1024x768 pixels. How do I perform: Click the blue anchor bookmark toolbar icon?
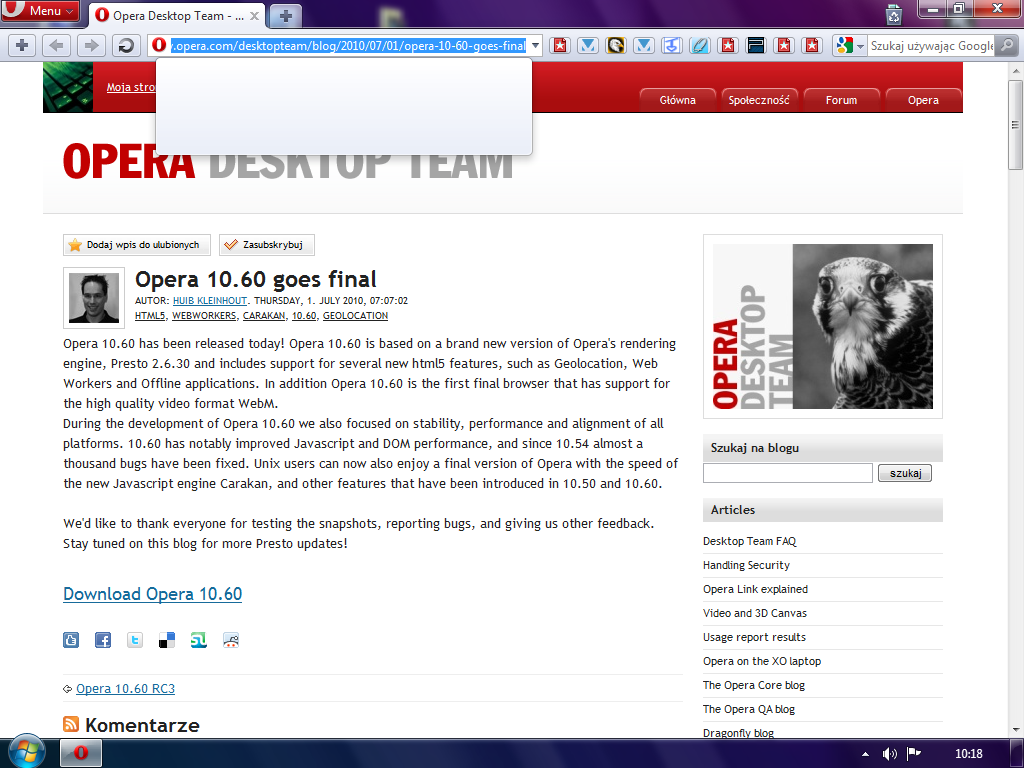coord(671,45)
